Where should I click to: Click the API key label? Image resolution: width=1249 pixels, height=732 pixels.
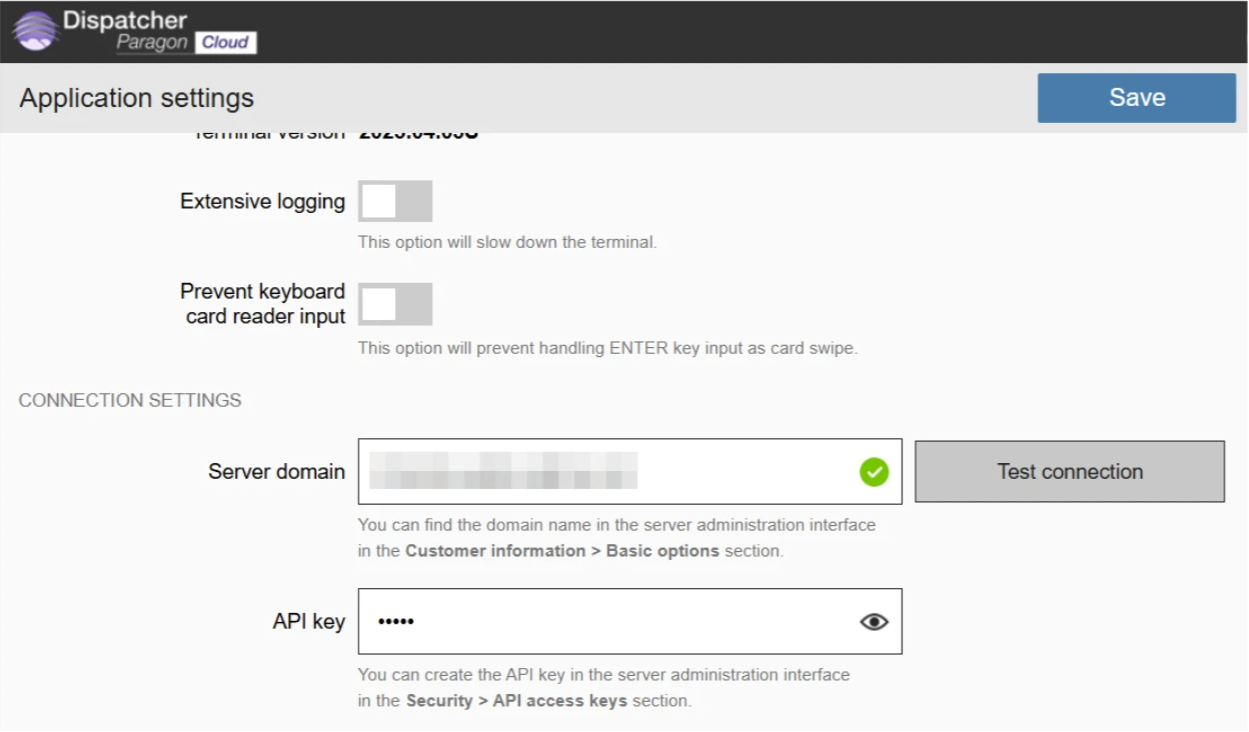(308, 622)
